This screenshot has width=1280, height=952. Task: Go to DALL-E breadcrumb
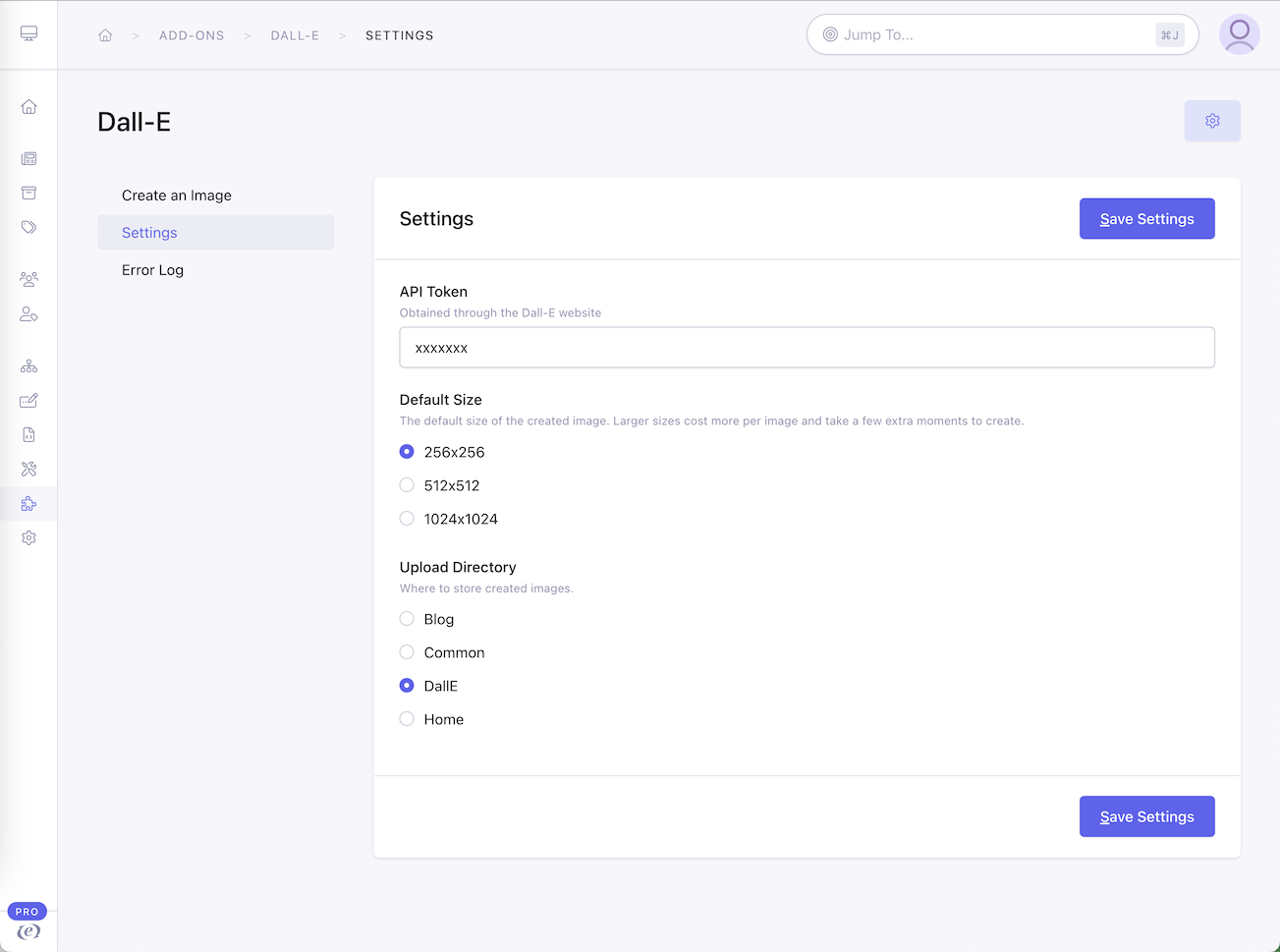[295, 35]
